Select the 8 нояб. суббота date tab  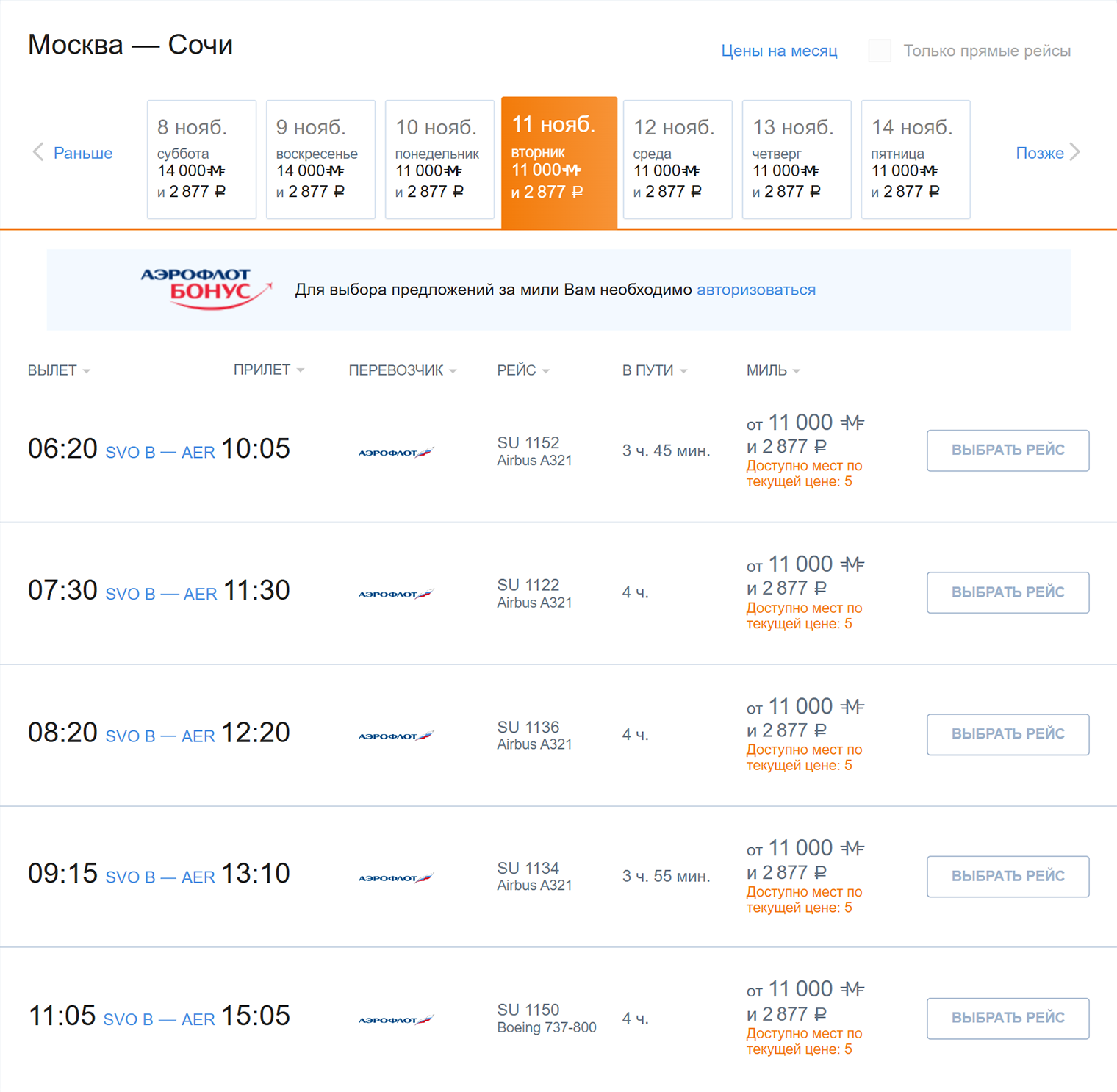click(201, 159)
